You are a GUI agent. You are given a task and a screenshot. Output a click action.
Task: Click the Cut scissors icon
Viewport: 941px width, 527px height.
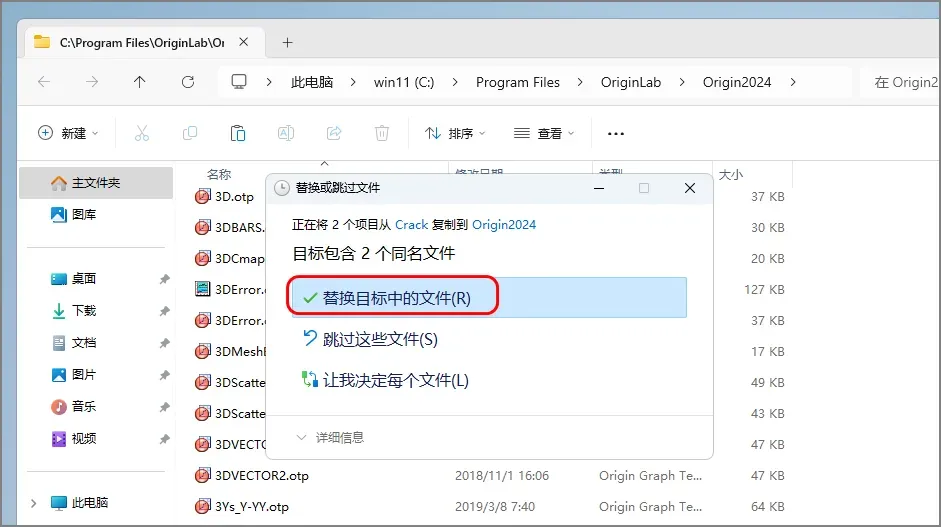(x=142, y=133)
